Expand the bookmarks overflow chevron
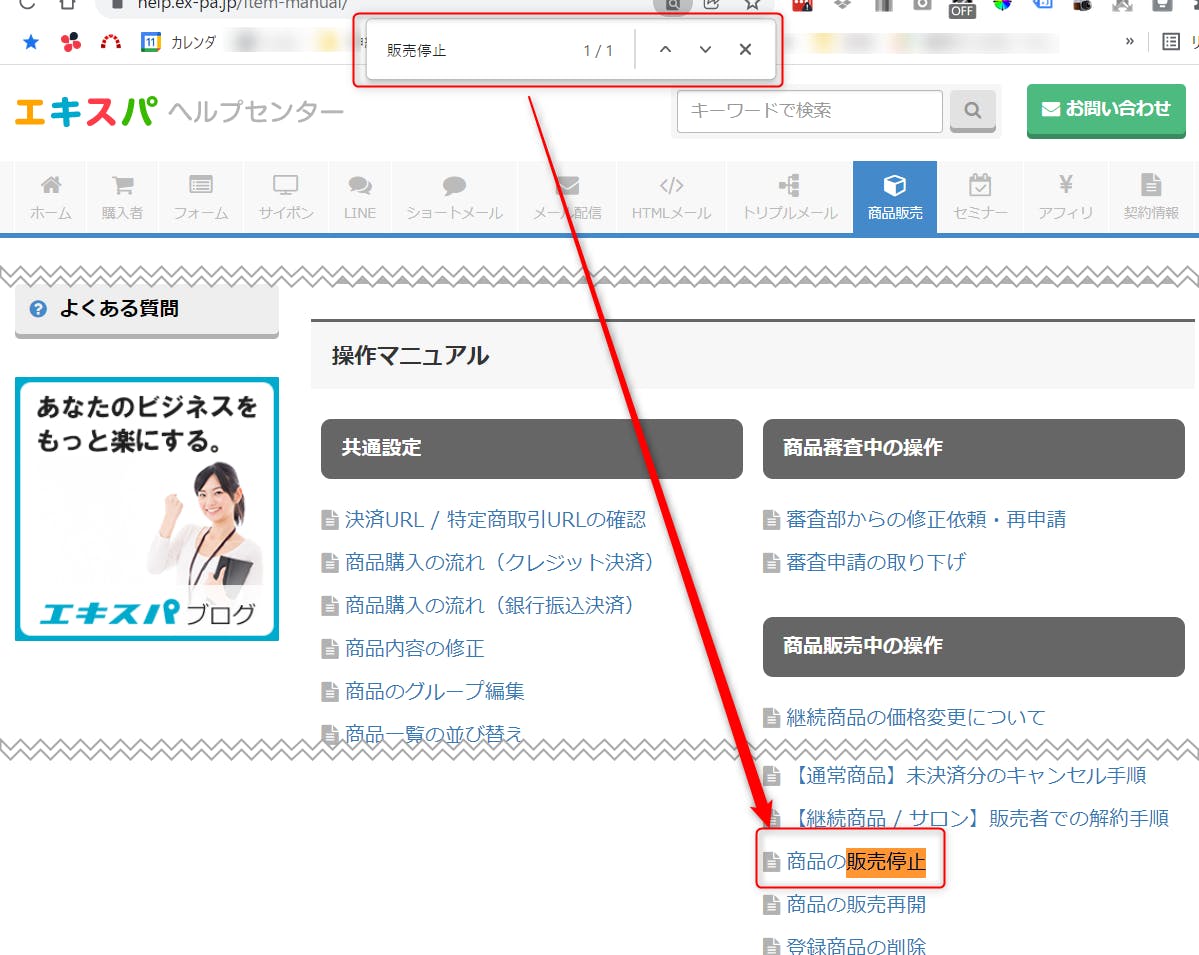Viewport: 1199px width, 955px height. pos(1130,42)
